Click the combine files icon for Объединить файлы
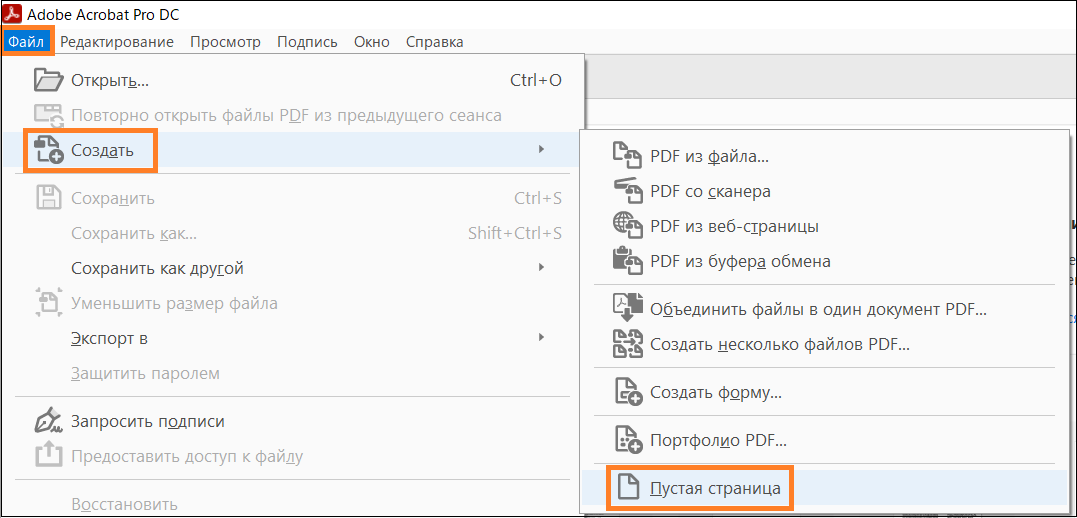 [x=626, y=309]
